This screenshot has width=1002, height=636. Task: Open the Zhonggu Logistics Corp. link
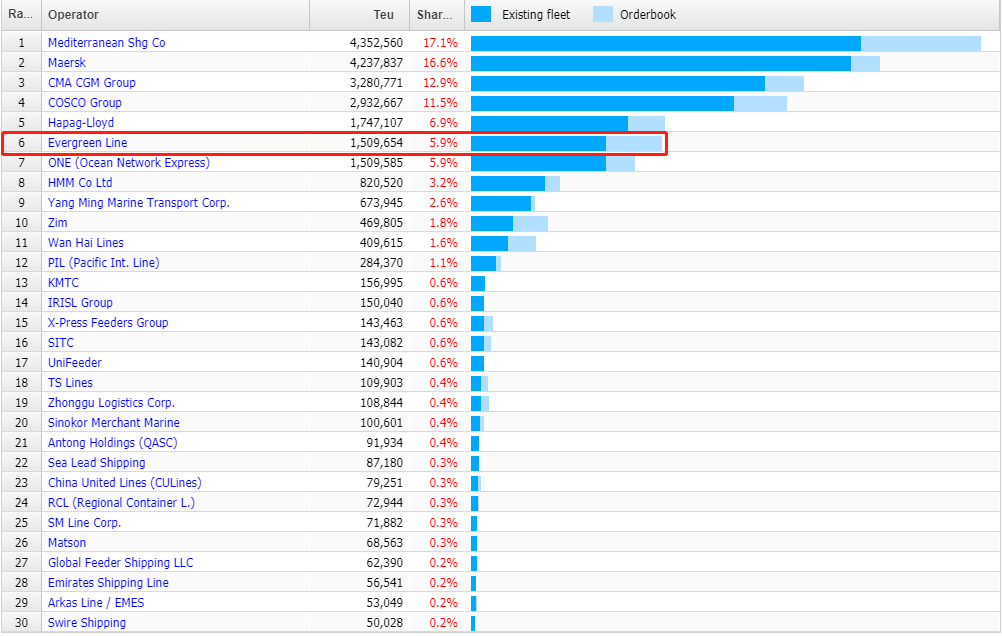click(x=111, y=403)
